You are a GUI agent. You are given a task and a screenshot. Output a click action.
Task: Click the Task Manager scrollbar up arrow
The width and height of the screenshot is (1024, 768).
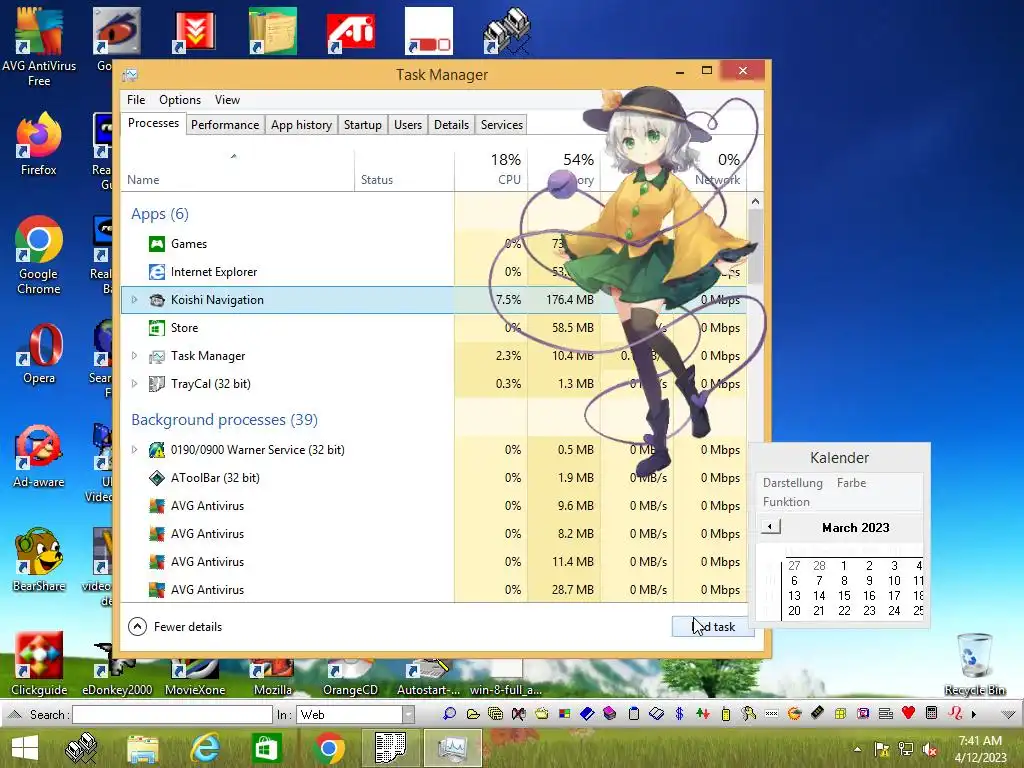coord(755,202)
